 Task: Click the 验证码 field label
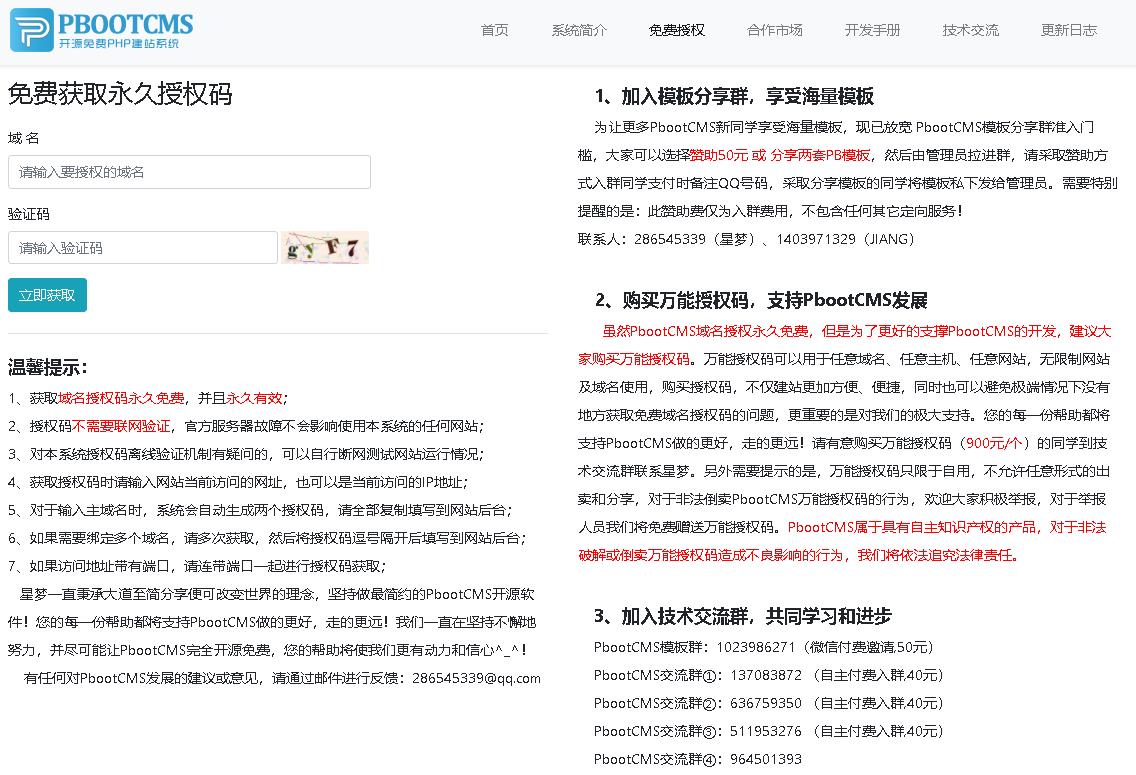pos(29,214)
